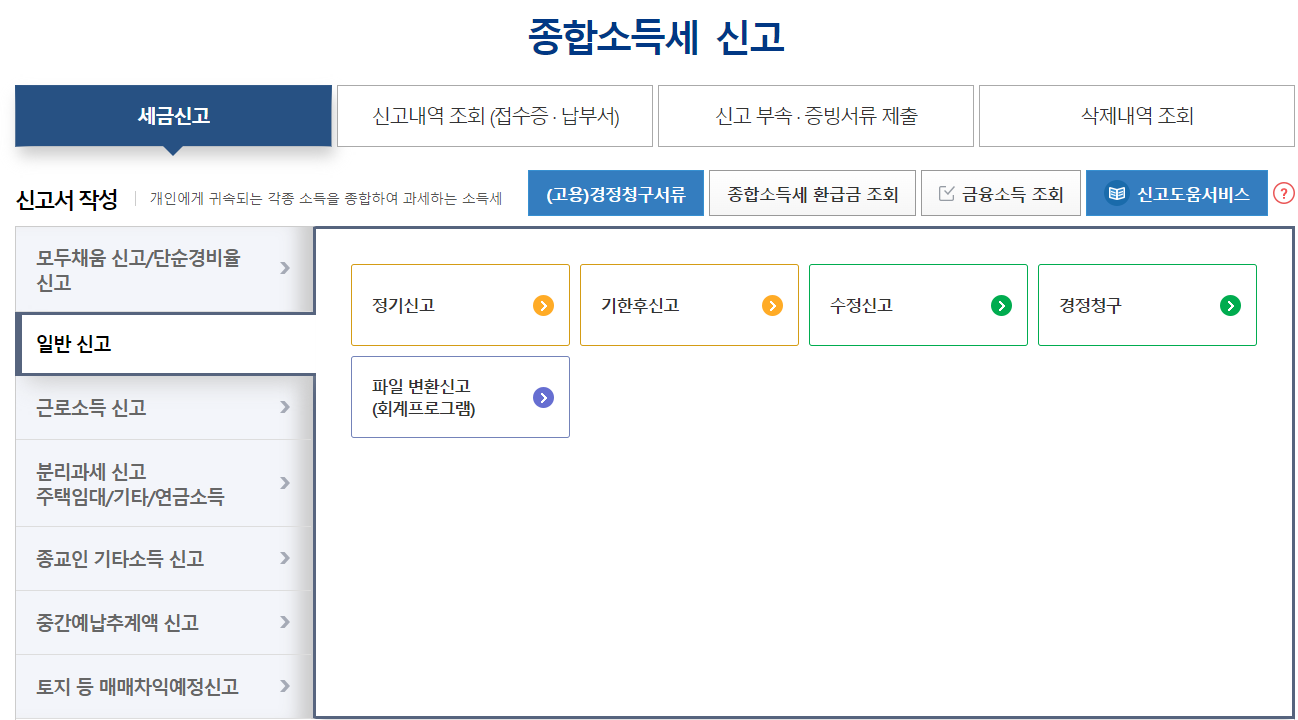The height and width of the screenshot is (720, 1298).
Task: Open the 신고 부속·증빙서류 제출 tab
Action: (x=816, y=116)
